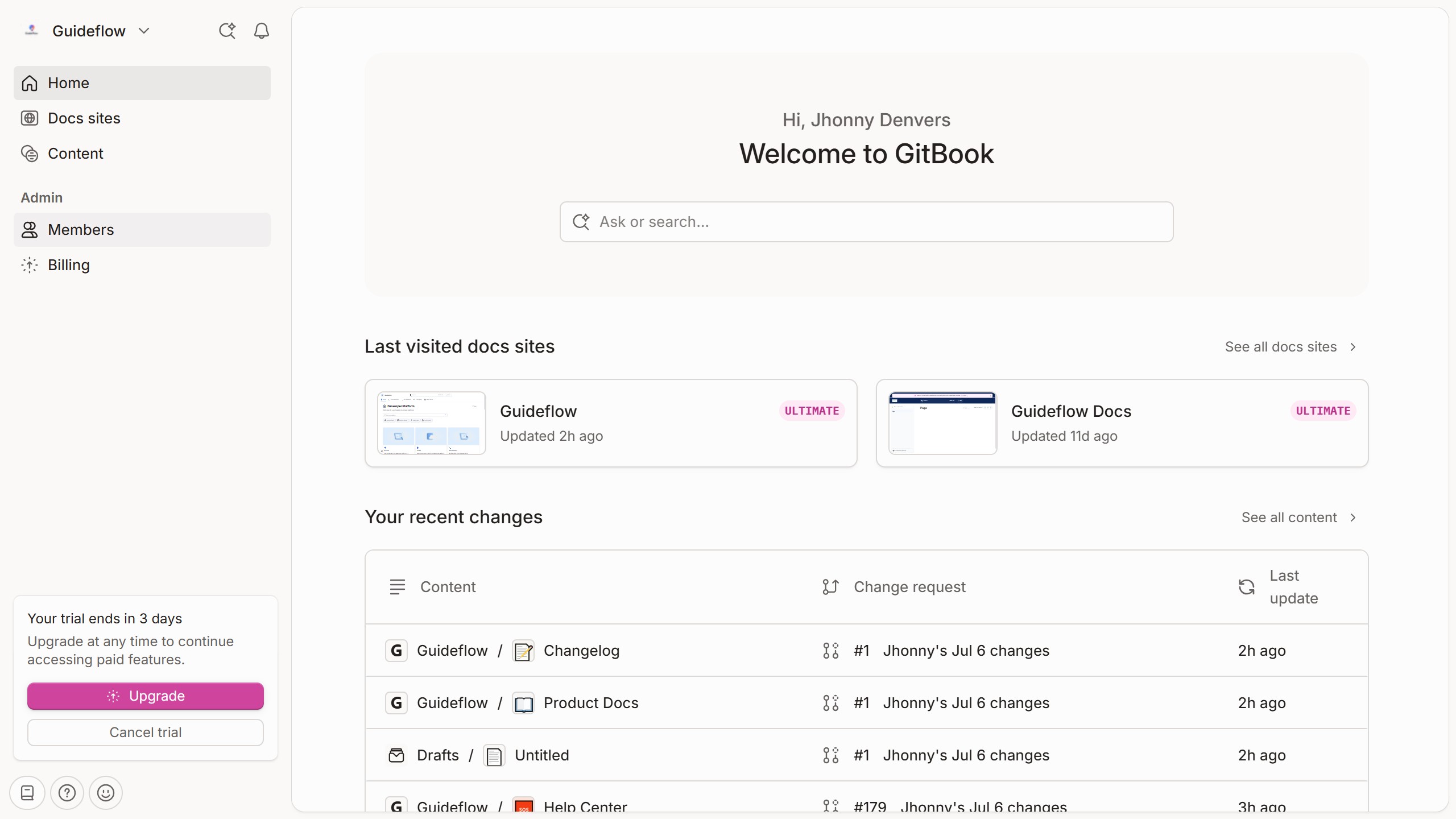Open Docs sites in the sidebar
This screenshot has height=819, width=1456.
coord(142,118)
